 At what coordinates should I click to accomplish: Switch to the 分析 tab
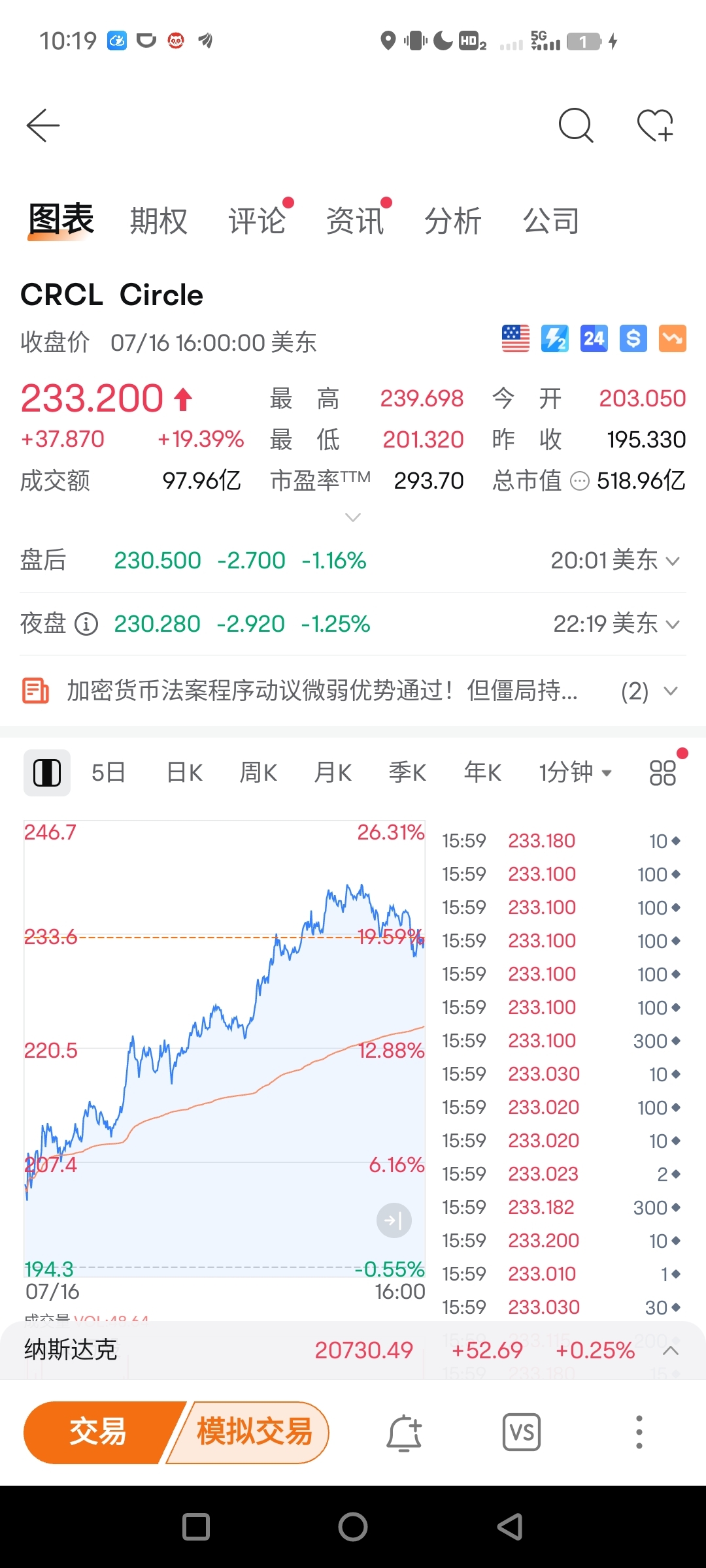coord(453,221)
